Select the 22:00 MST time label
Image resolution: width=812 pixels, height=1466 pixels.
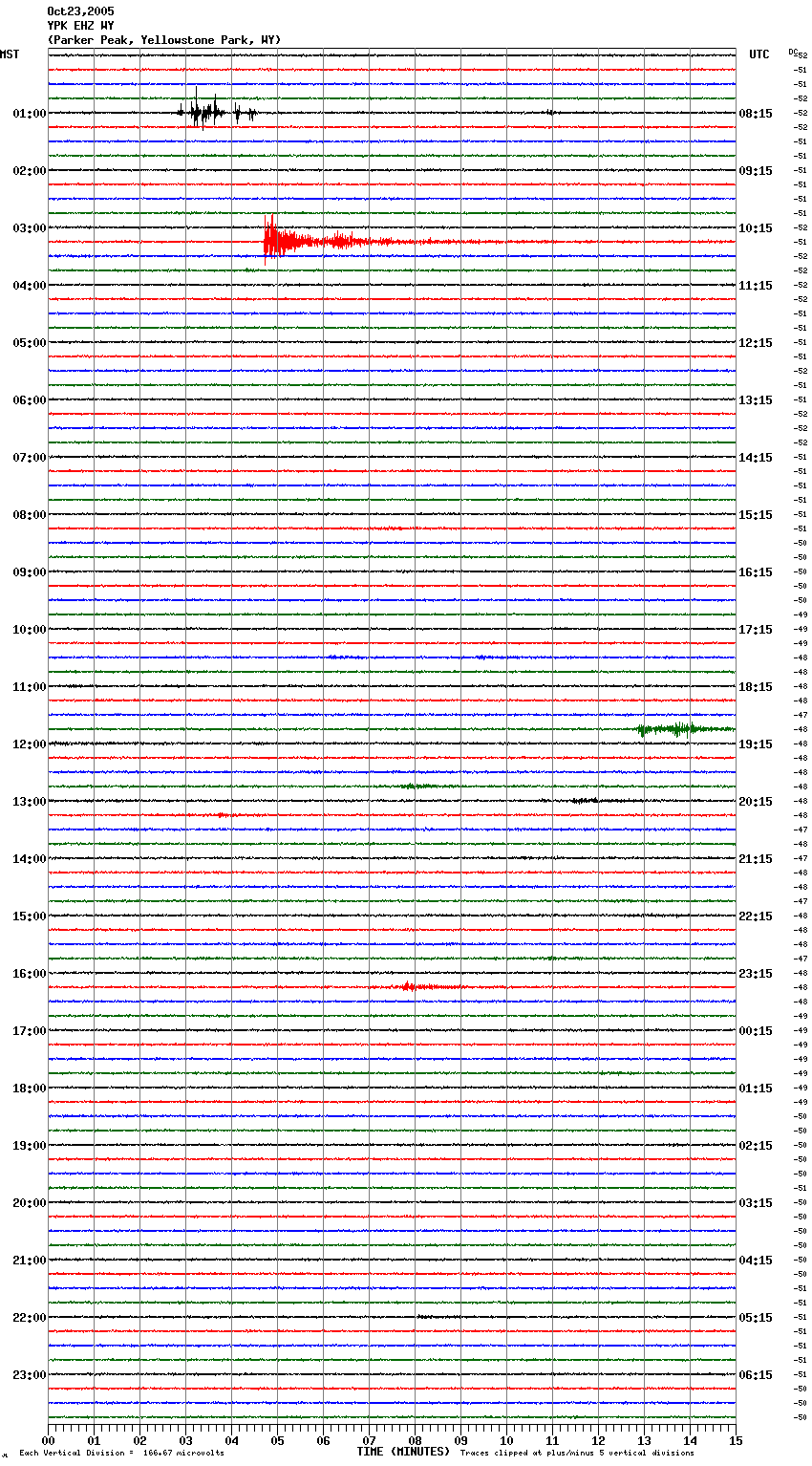coord(30,1318)
